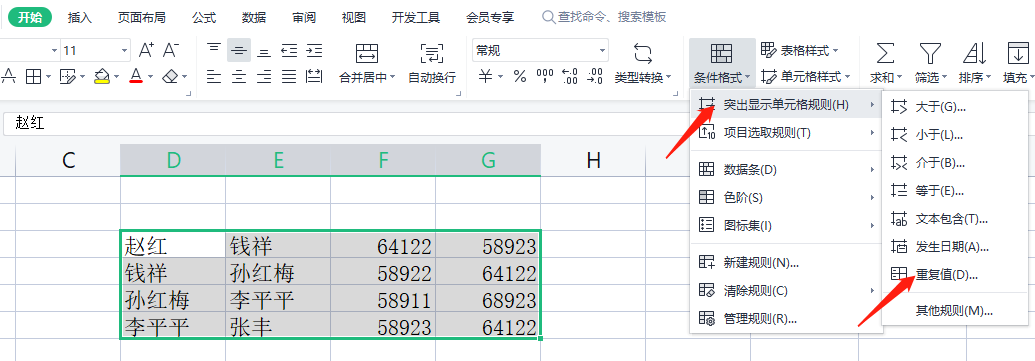This screenshot has width=1035, height=361.
Task: Choose 大于(G)... rule
Action: point(954,106)
